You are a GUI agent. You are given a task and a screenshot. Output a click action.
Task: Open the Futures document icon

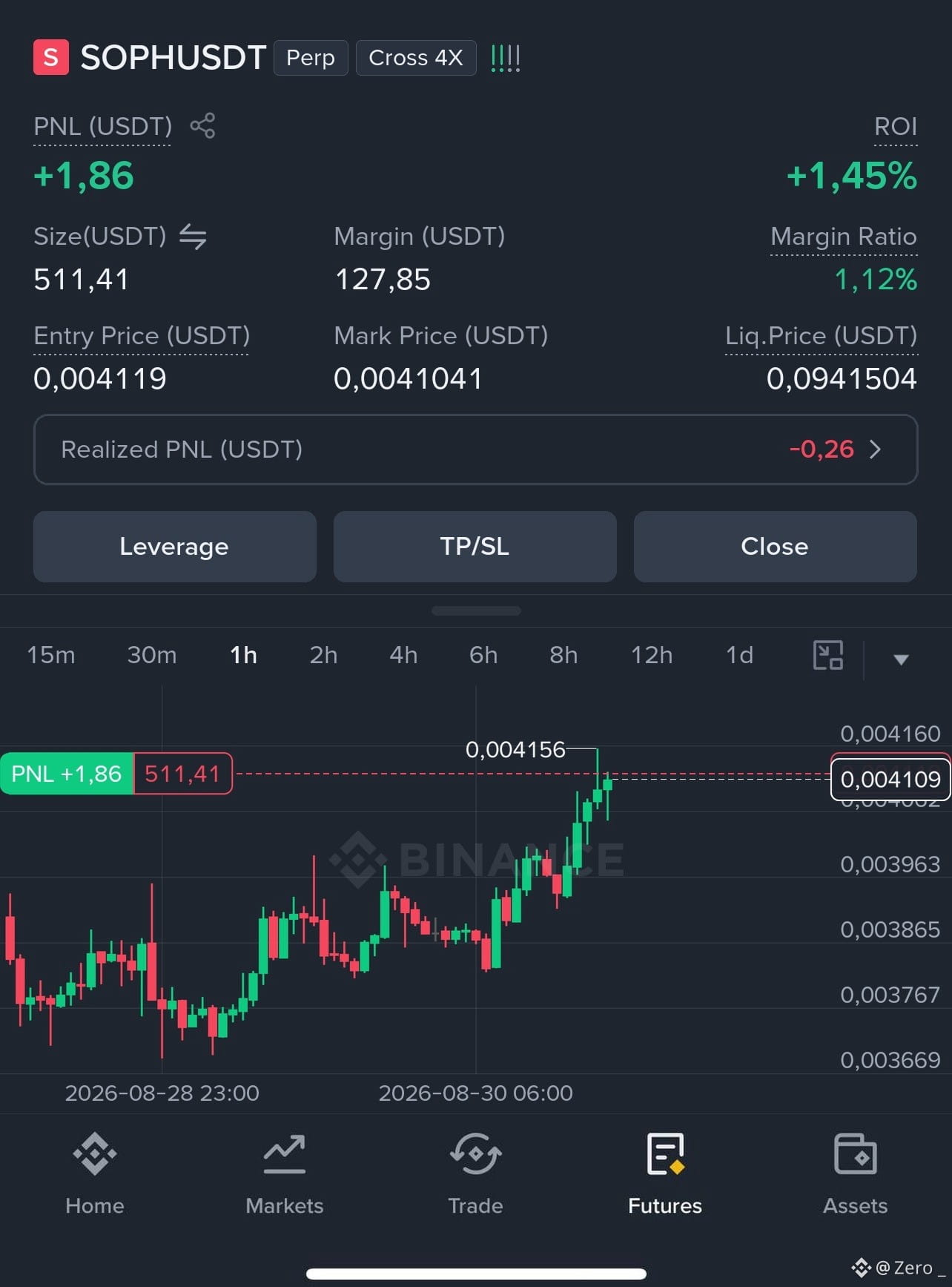pyautogui.click(x=665, y=1154)
